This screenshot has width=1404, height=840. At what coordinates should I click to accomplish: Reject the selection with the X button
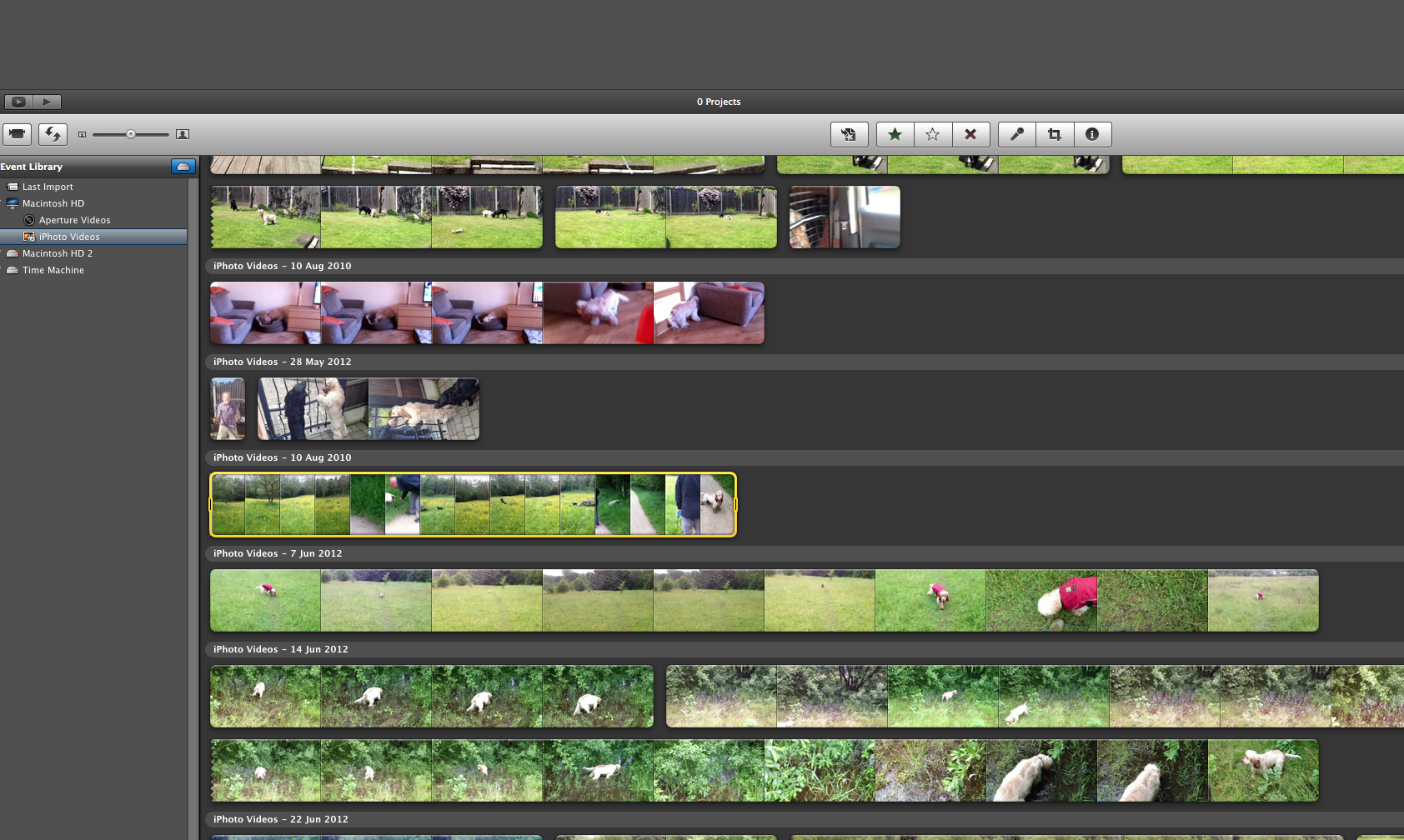pos(970,134)
